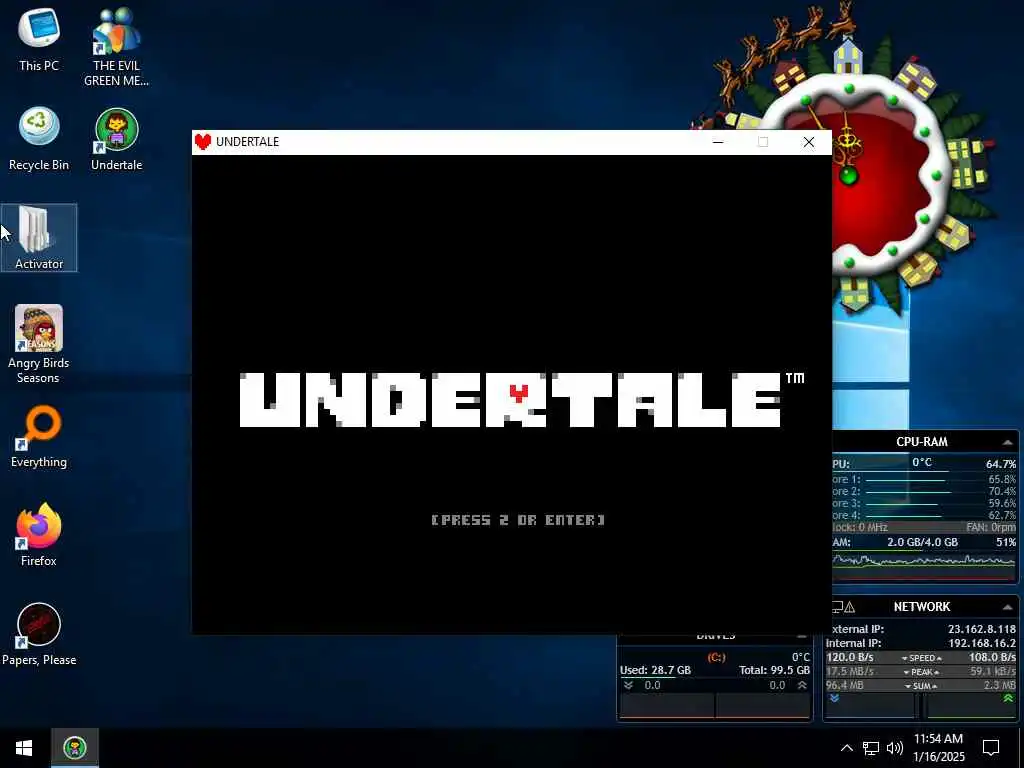This screenshot has width=1024, height=768.
Task: Click the Internal IP value 192.168.16.2
Action: tap(982, 643)
